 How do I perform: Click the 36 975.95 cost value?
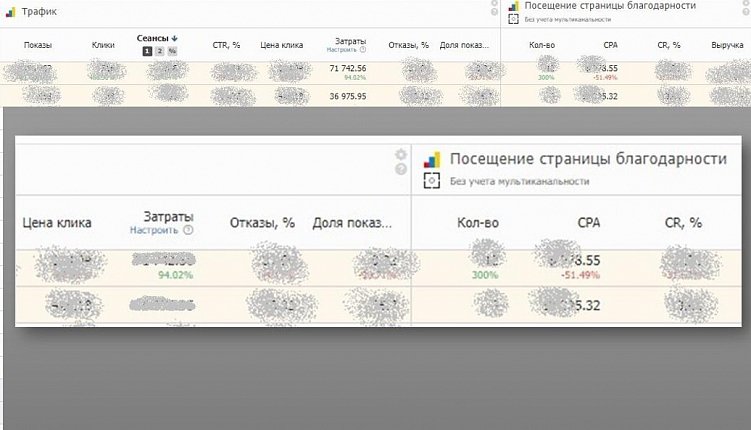pos(348,96)
